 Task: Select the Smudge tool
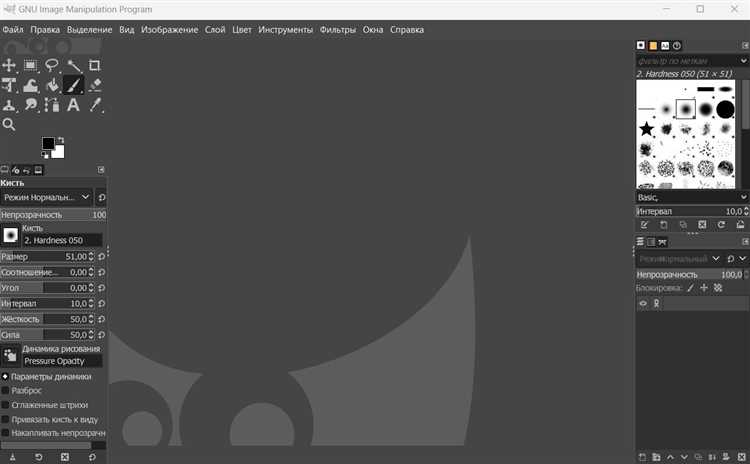click(x=31, y=105)
